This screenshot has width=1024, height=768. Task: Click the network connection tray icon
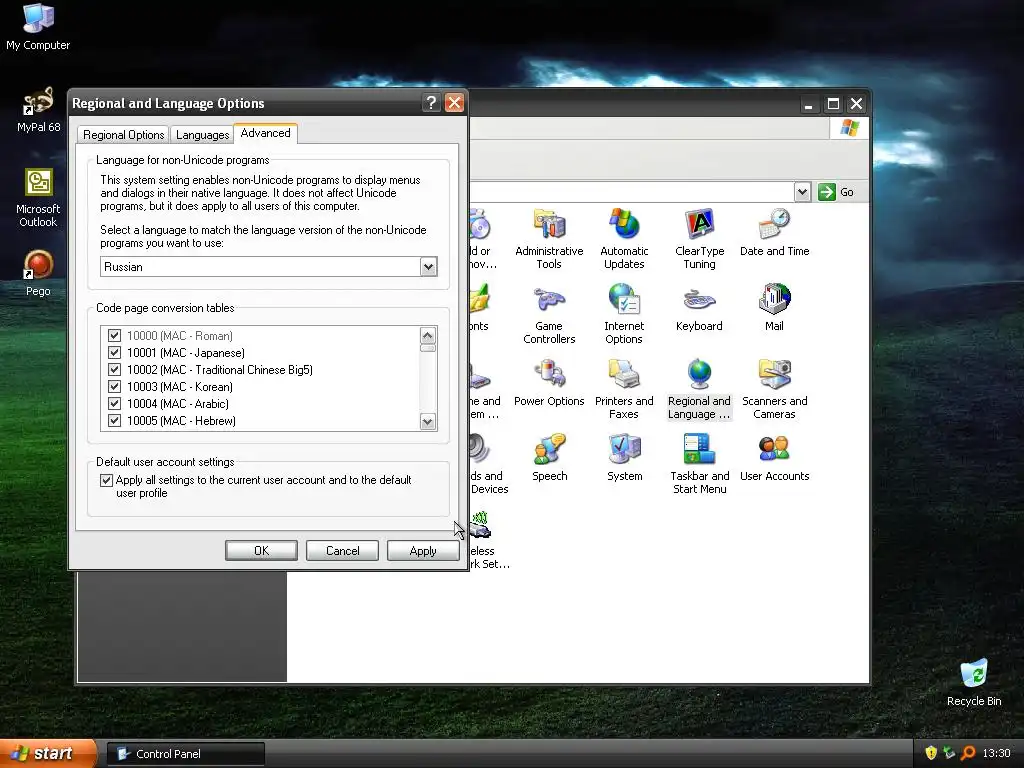tap(949, 753)
